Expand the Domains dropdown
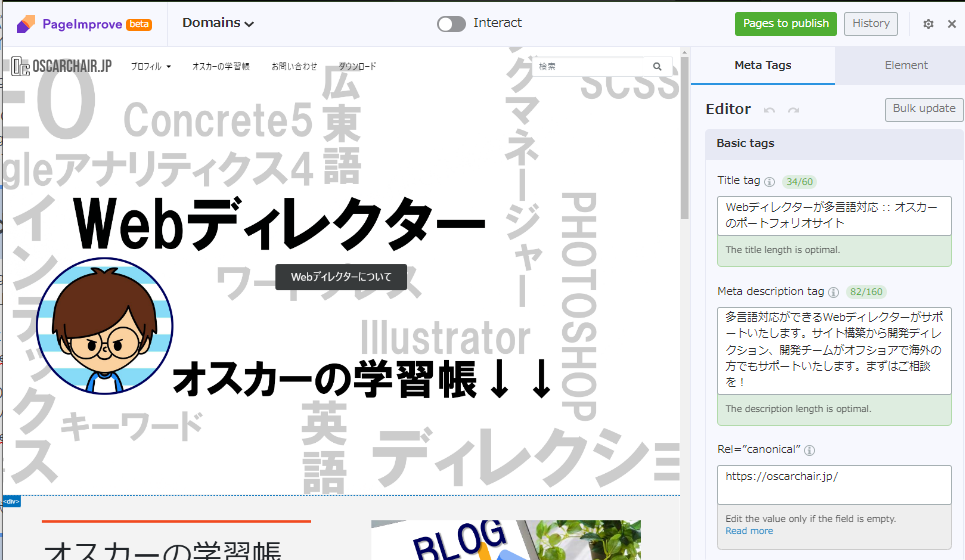965x560 pixels. pyautogui.click(x=218, y=23)
